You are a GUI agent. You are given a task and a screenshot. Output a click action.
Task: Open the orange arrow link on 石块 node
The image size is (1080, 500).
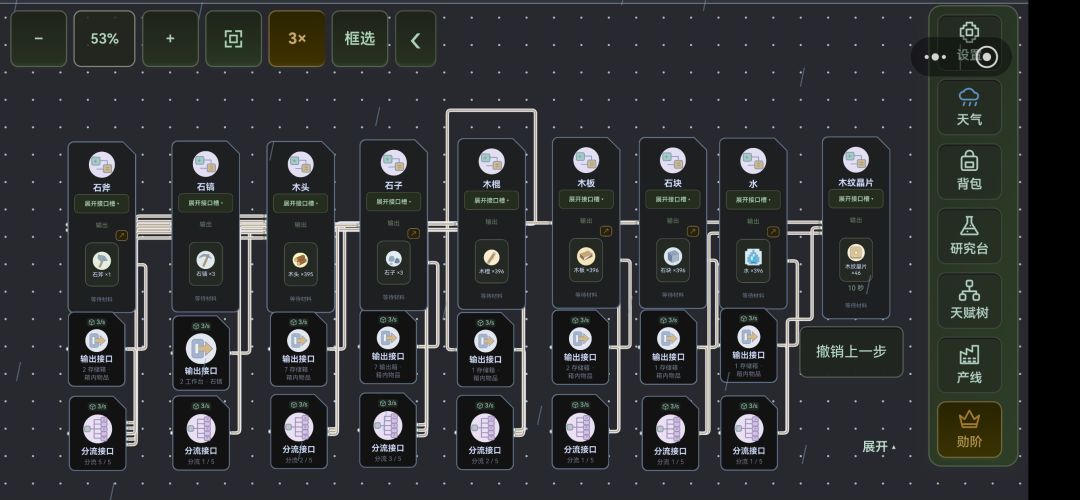(693, 231)
